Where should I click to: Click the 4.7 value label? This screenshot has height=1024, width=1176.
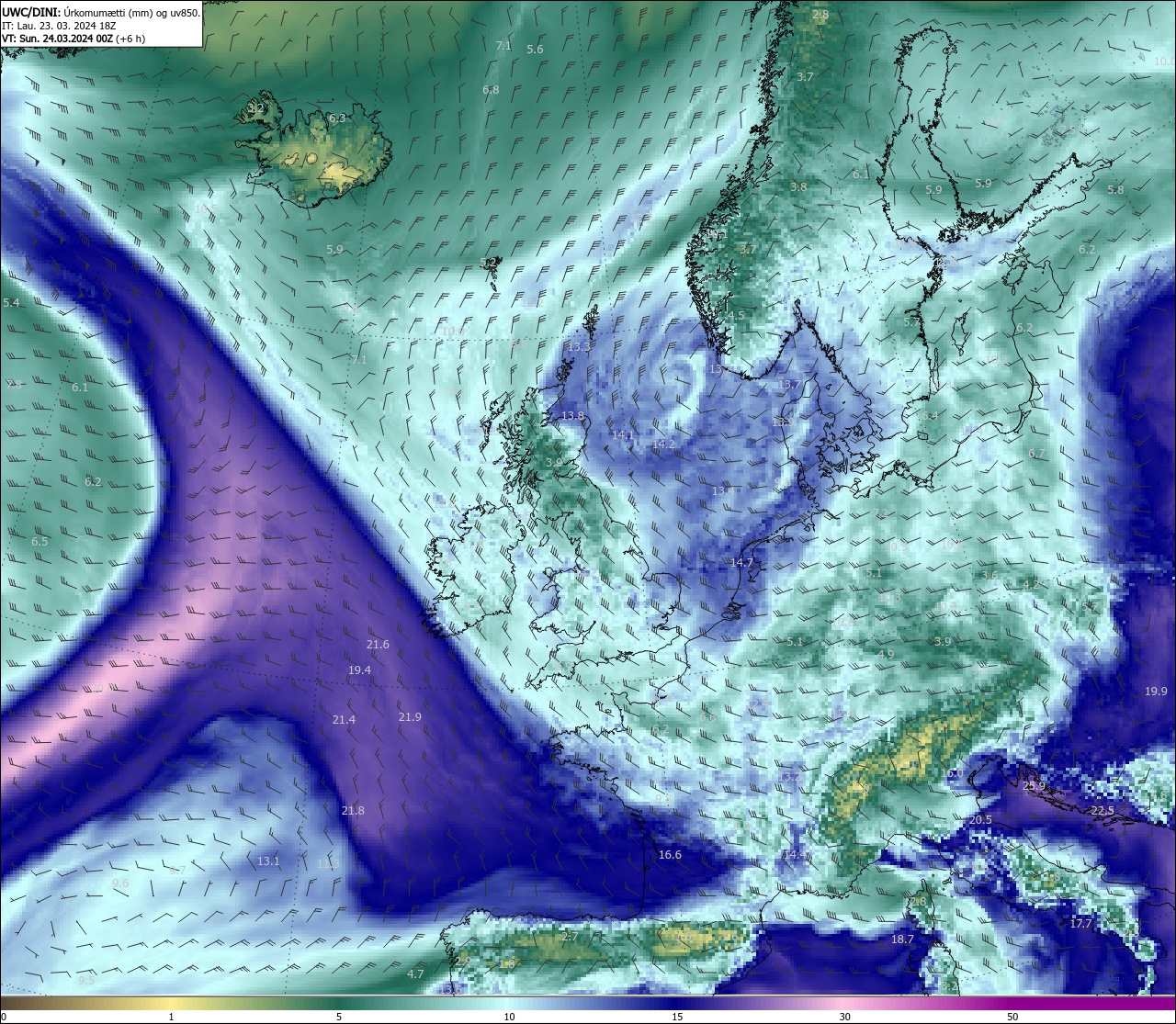415,974
